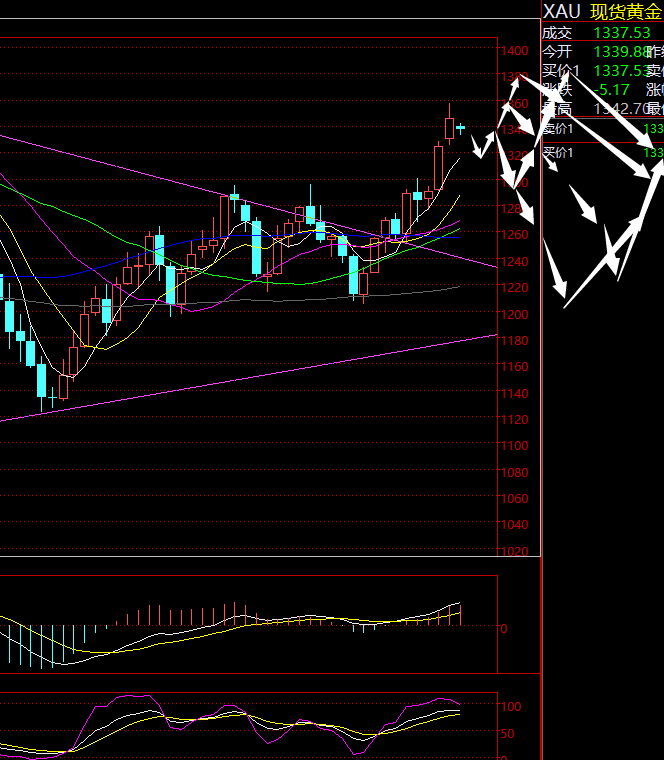This screenshot has height=760, width=664.
Task: Select the 现货黄金 instrument name
Action: pos(626,12)
